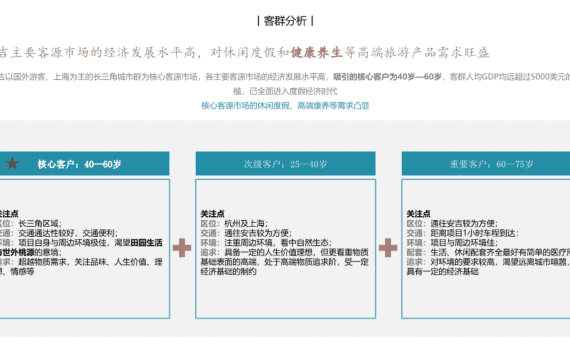
Task: Click the line 区位：杭州及上海
Action: coord(234,223)
